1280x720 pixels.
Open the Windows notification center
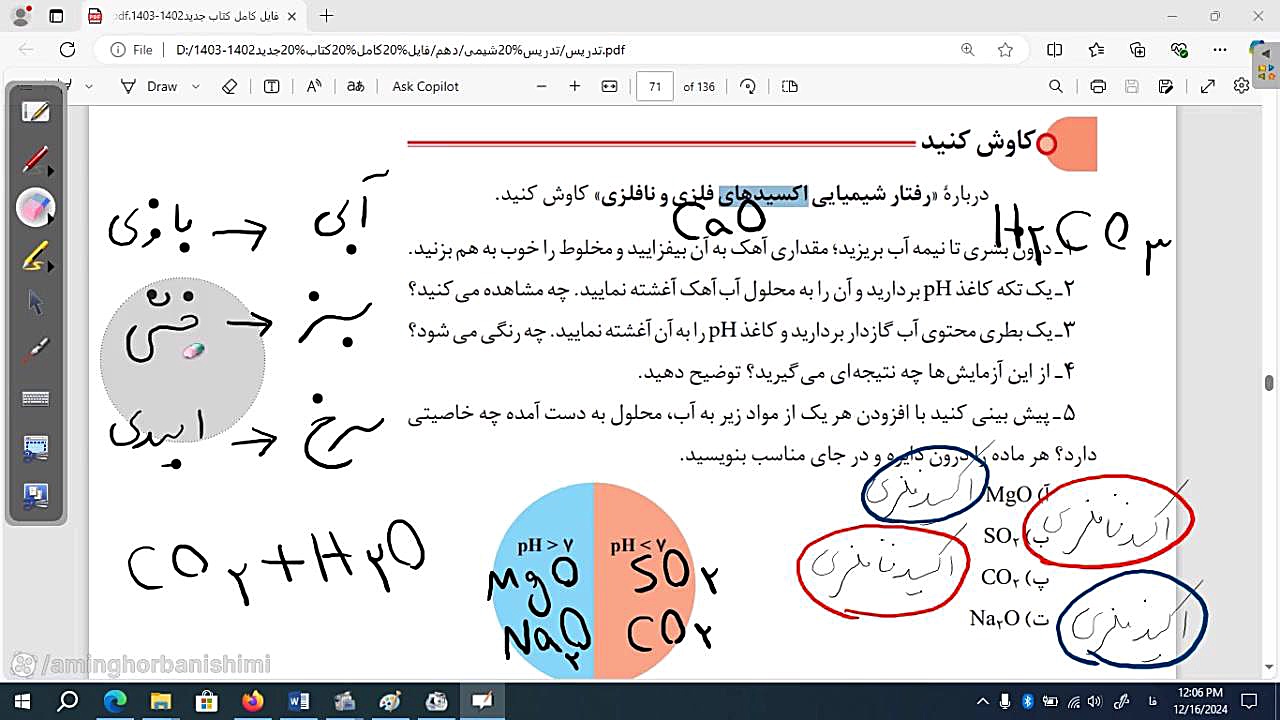tap(1249, 701)
